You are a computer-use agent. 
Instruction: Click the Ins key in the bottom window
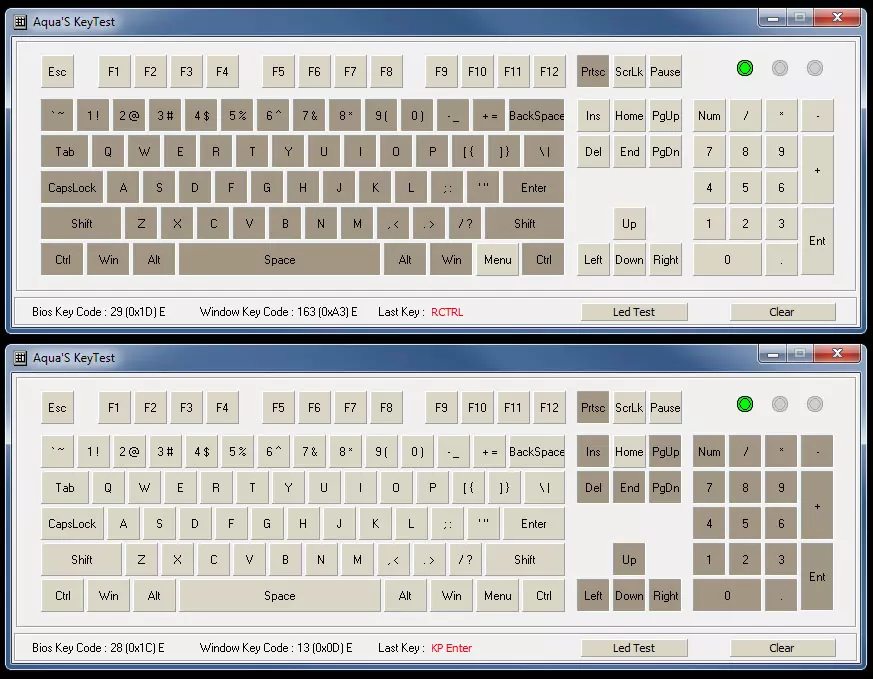[x=593, y=452]
